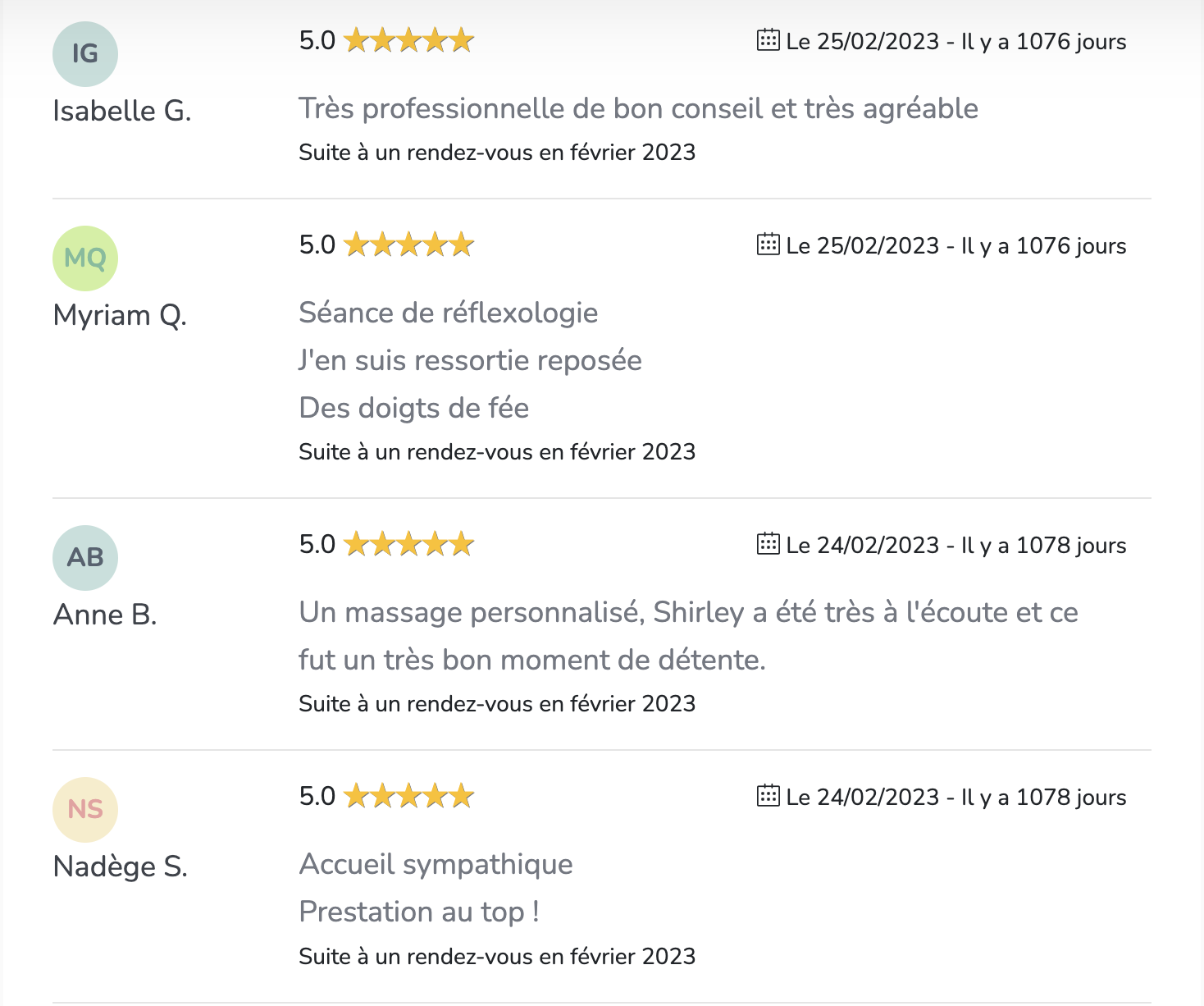
Task: Click the review text "Très professionnelle de bon conseil"
Action: (638, 108)
